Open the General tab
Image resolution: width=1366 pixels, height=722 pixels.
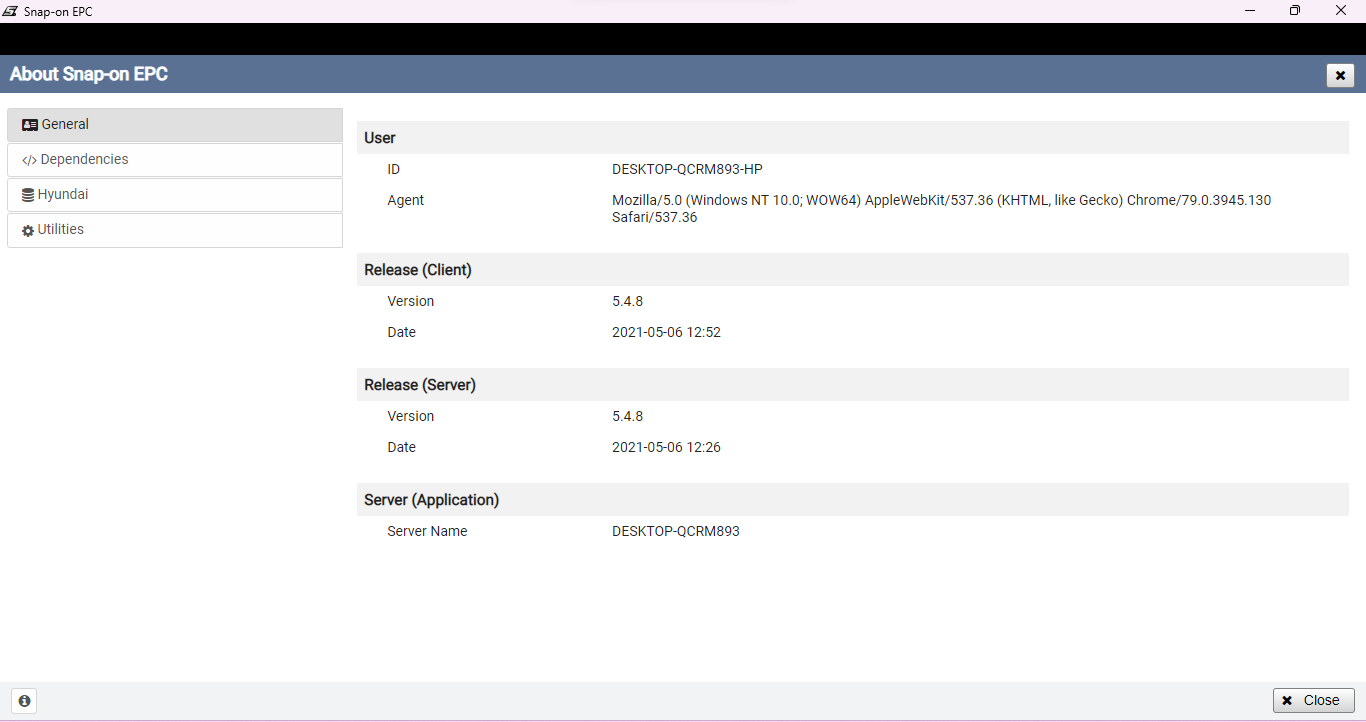point(175,125)
